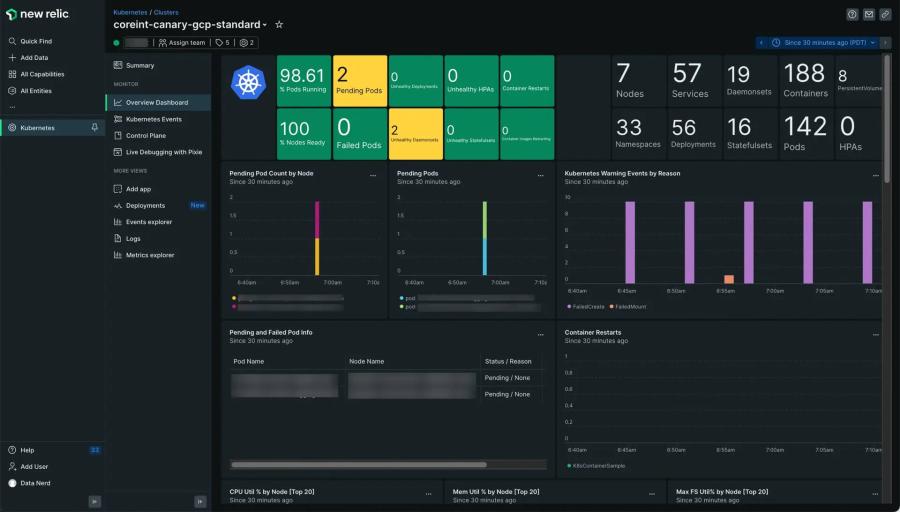The image size is (900, 512).
Task: Click the 7 Nodes tile
Action: tap(639, 81)
